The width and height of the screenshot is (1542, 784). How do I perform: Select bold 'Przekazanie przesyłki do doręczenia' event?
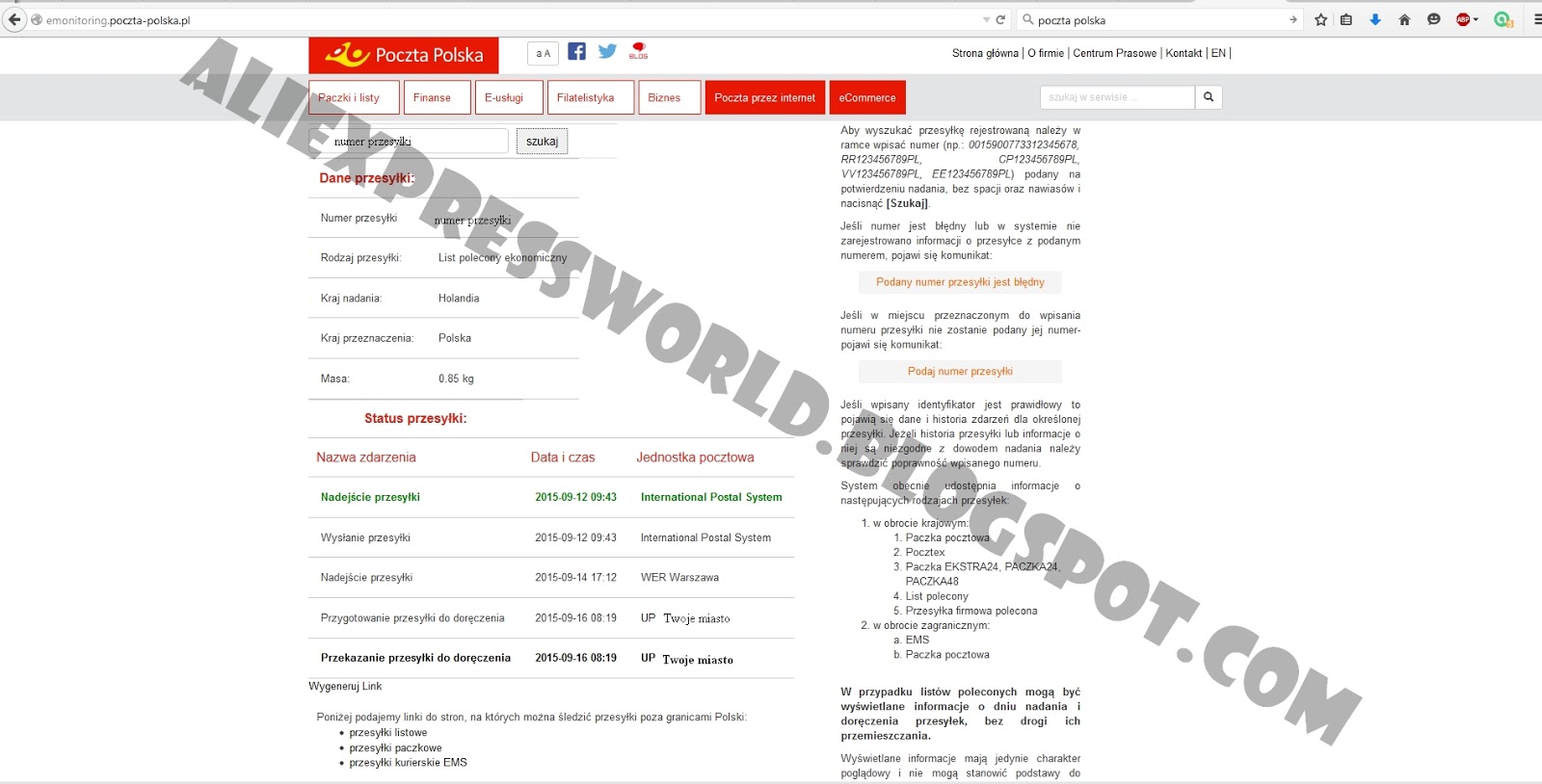(x=415, y=658)
